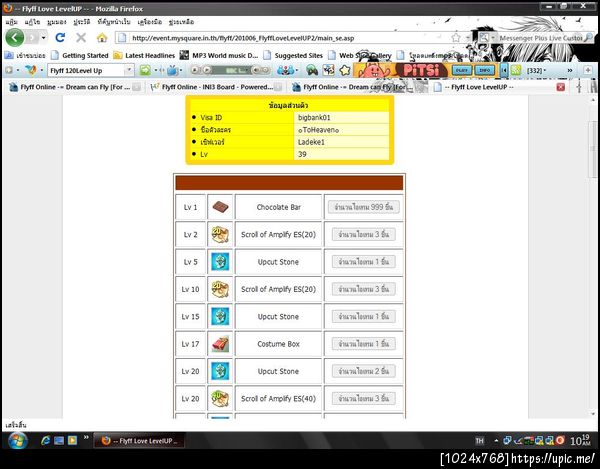
Task: Open the Suggested Sites bookmark
Action: pos(293,55)
